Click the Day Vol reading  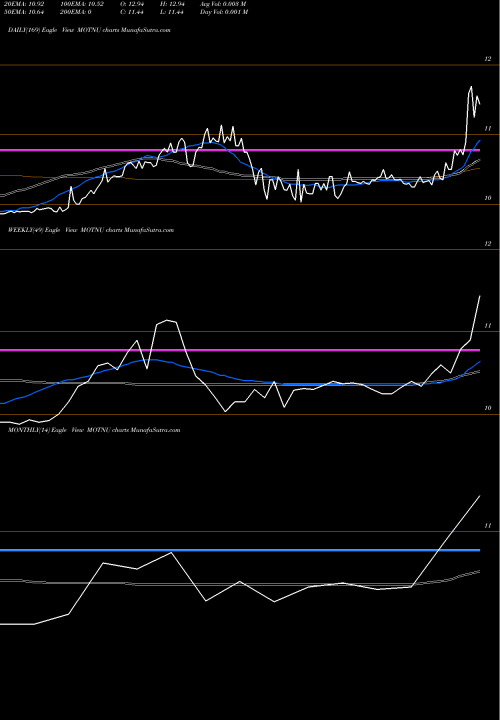tap(224, 12)
